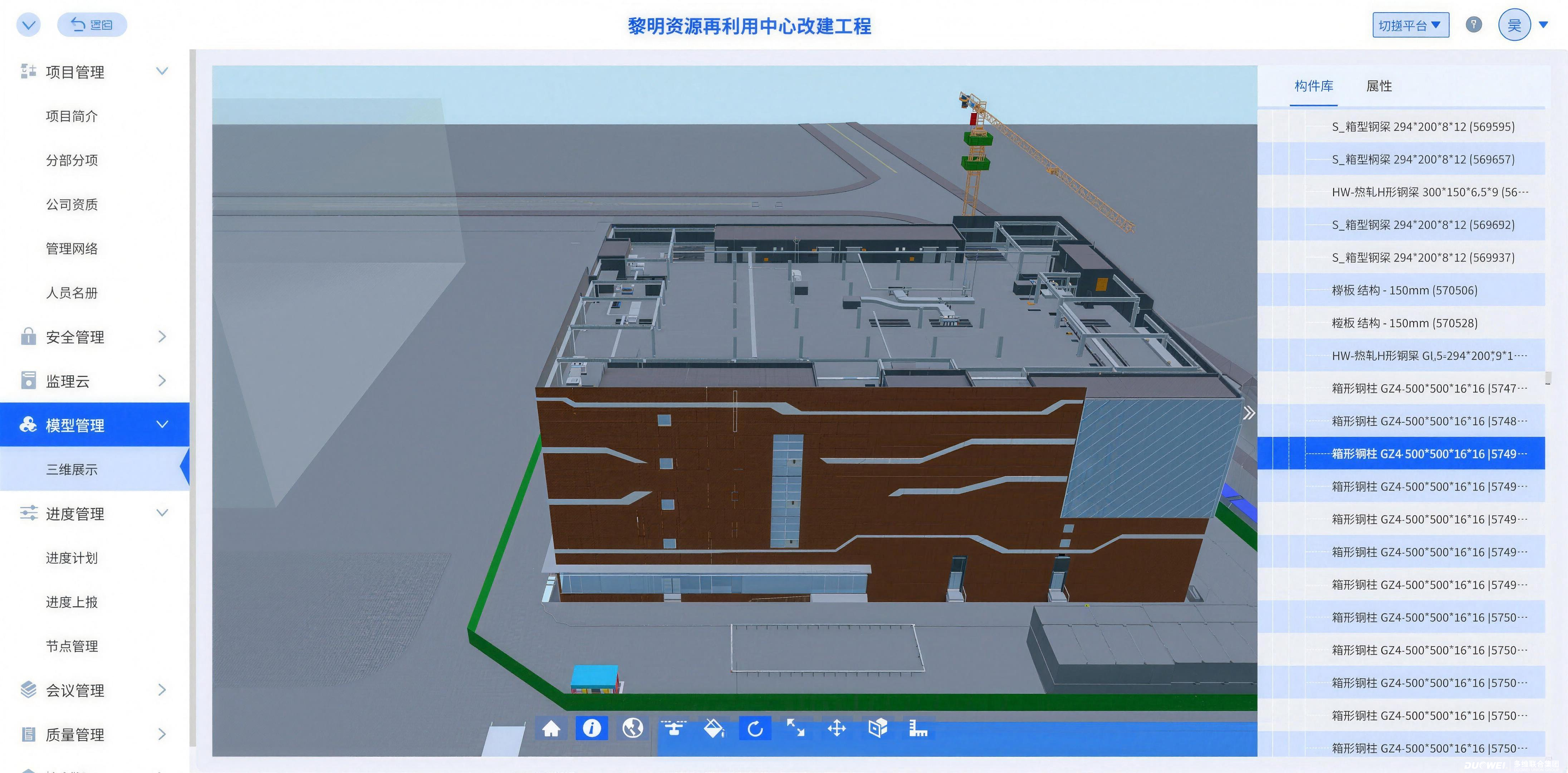Click the 返回 back button
This screenshot has width=1568, height=773.
click(92, 24)
